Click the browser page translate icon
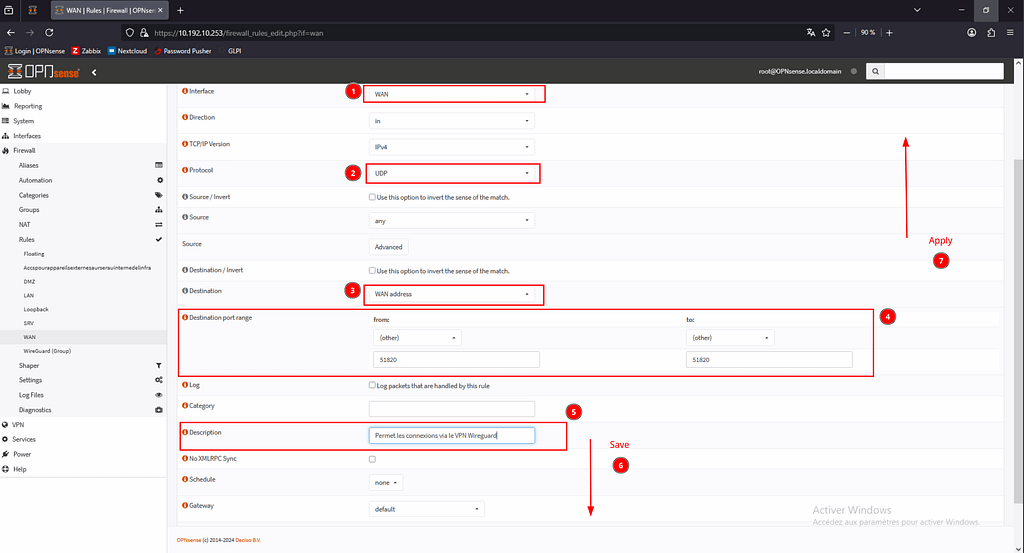 pos(810,32)
